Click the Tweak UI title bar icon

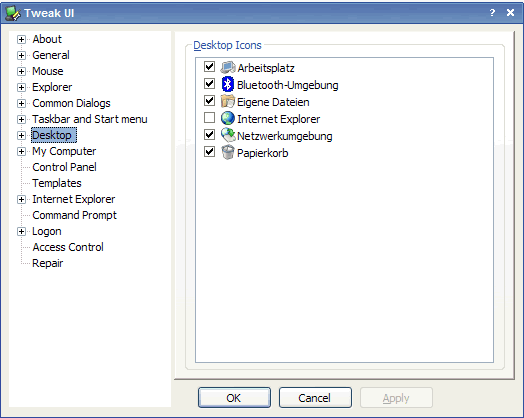(13, 13)
